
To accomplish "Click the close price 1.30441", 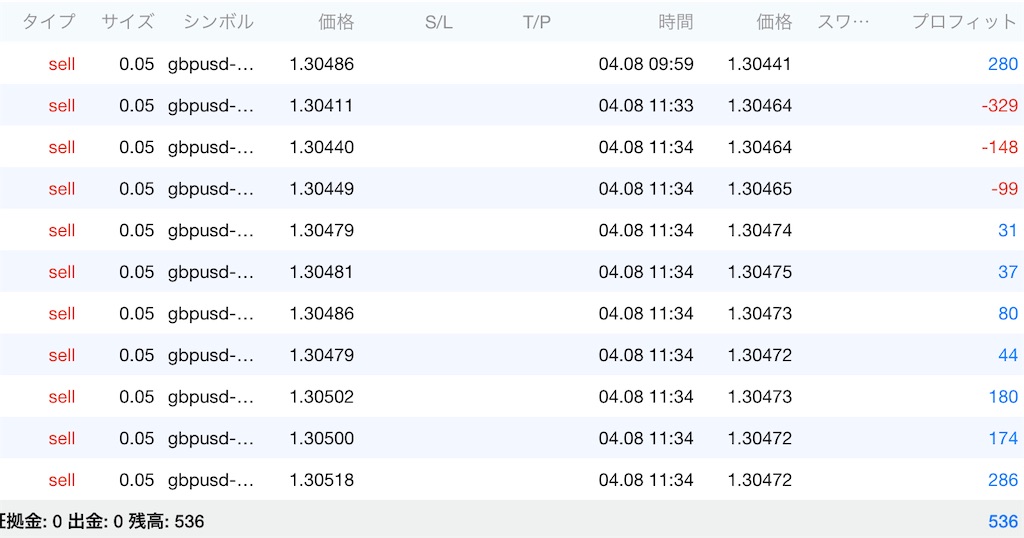I will (x=759, y=64).
